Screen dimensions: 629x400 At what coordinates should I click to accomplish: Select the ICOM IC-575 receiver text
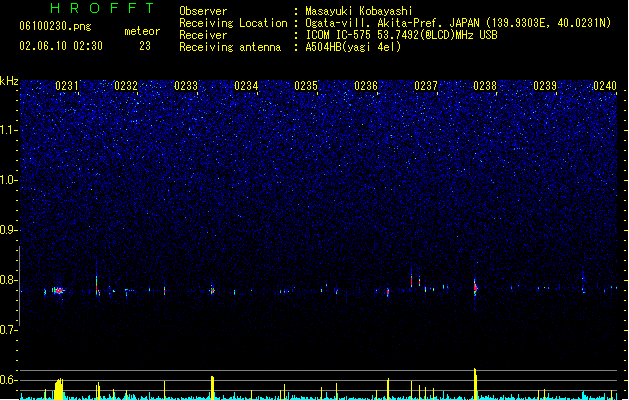402,35
